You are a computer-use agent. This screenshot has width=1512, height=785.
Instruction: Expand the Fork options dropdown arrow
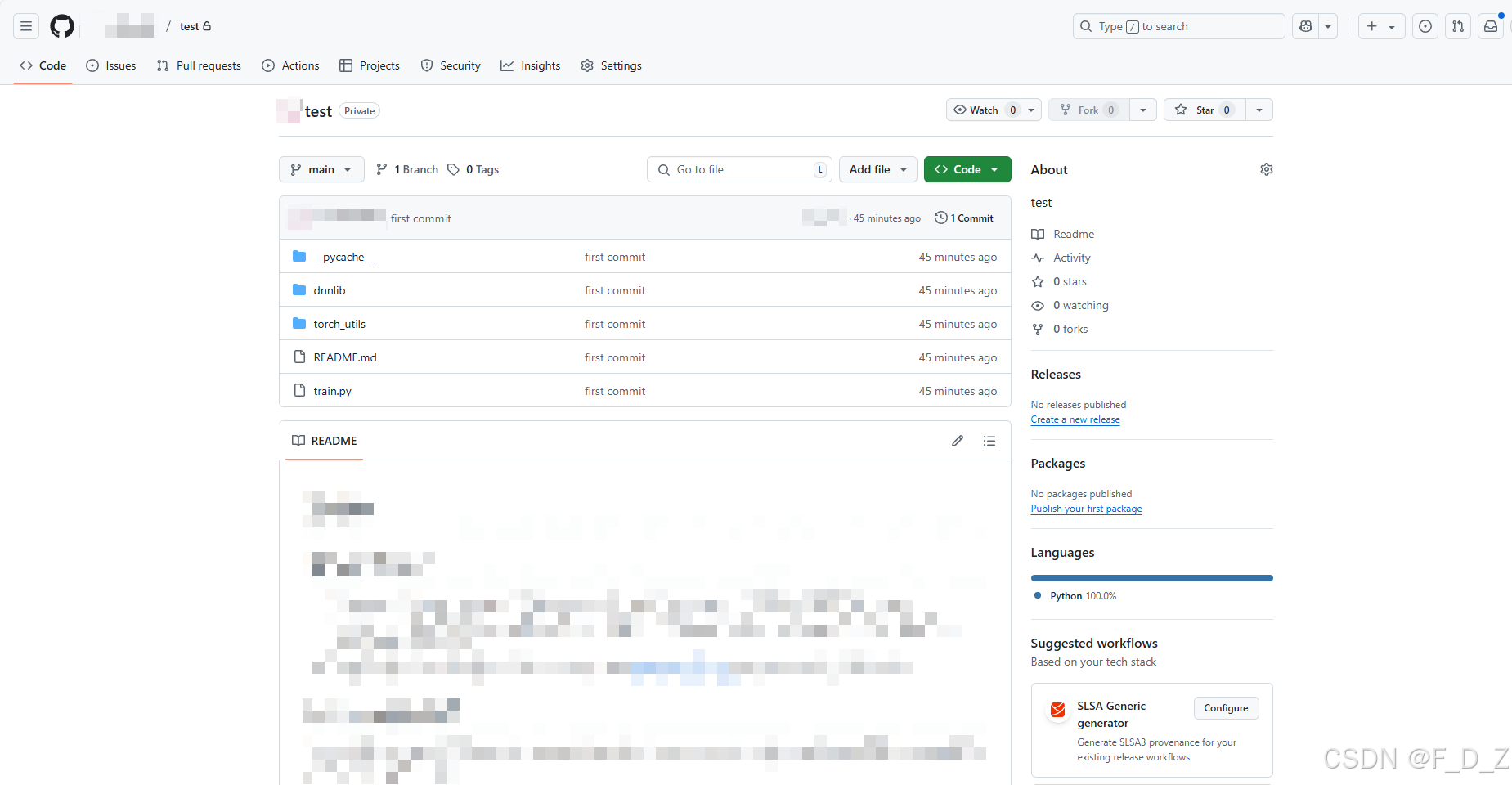[x=1143, y=110]
